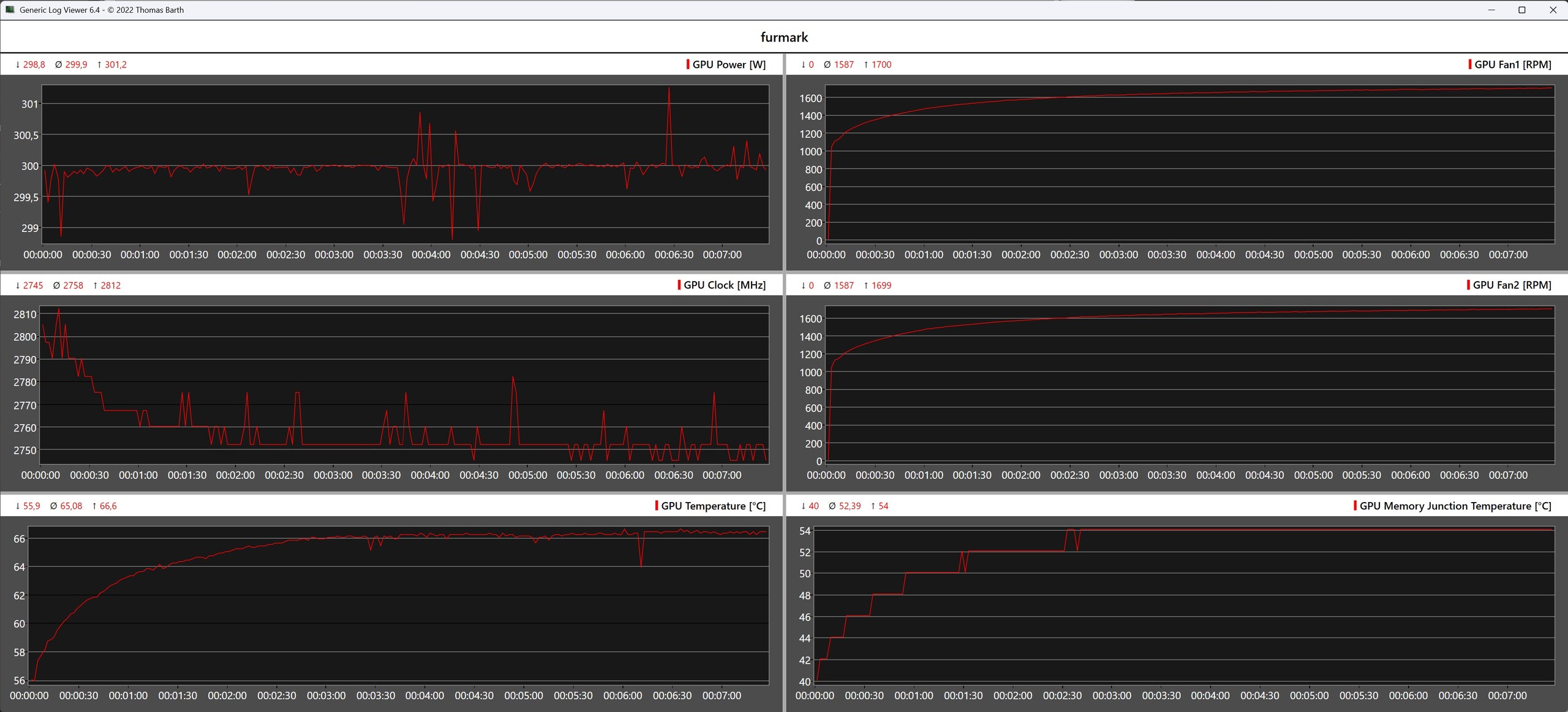Select the GPU Clock [MHz] chart title
This screenshot has height=712, width=1568.
[725, 285]
